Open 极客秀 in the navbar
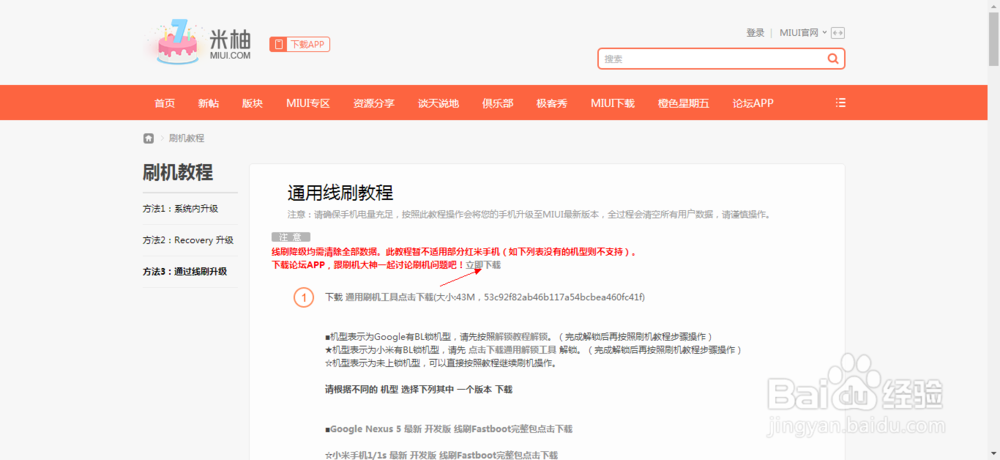This screenshot has height=460, width=1000. 552,103
